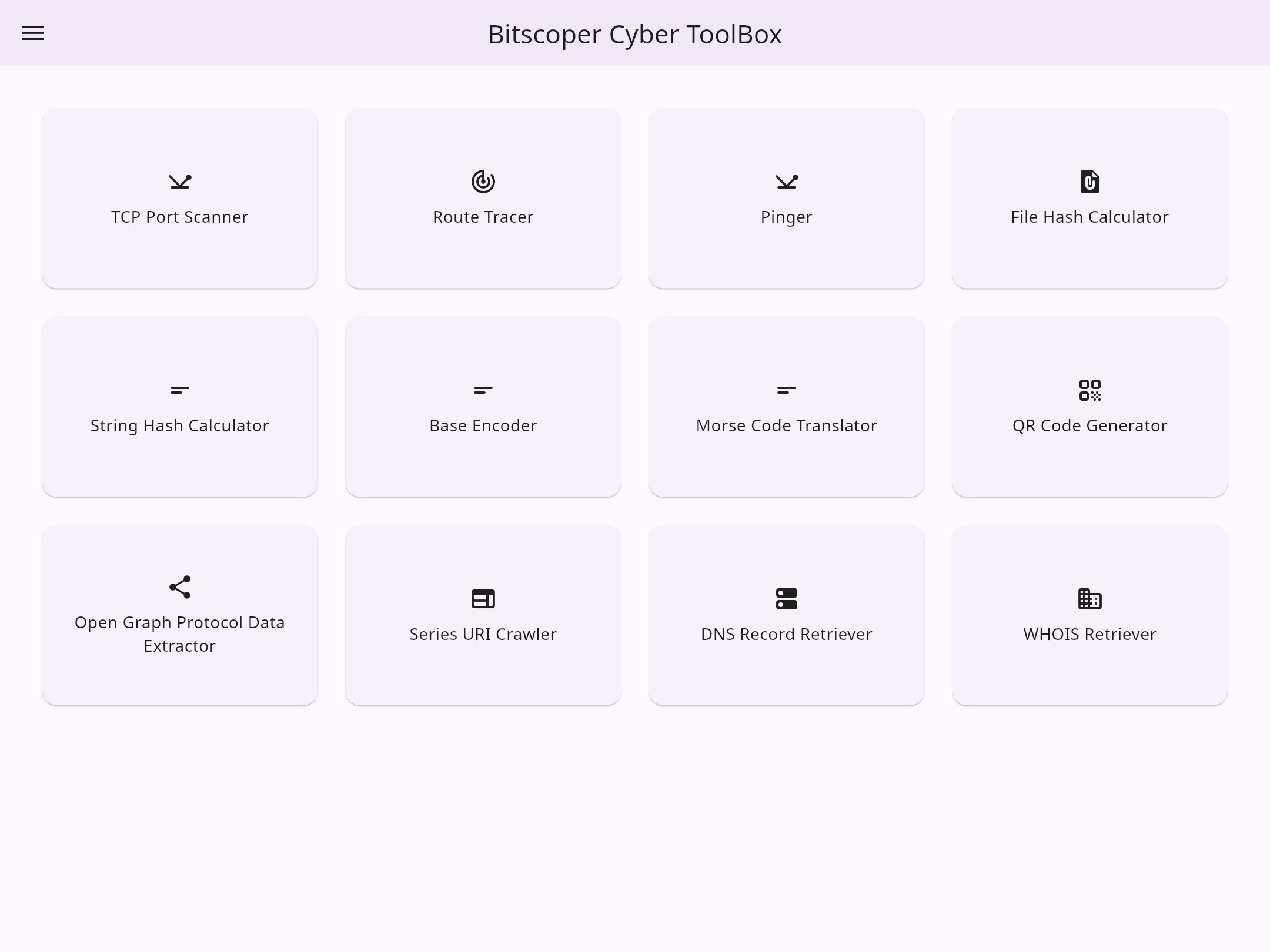Click the Route Tracer radar icon
The image size is (1270, 952).
click(x=483, y=182)
